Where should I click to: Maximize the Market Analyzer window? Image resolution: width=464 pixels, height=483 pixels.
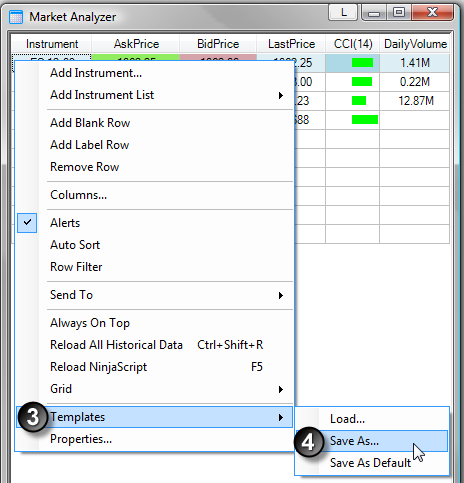(399, 13)
